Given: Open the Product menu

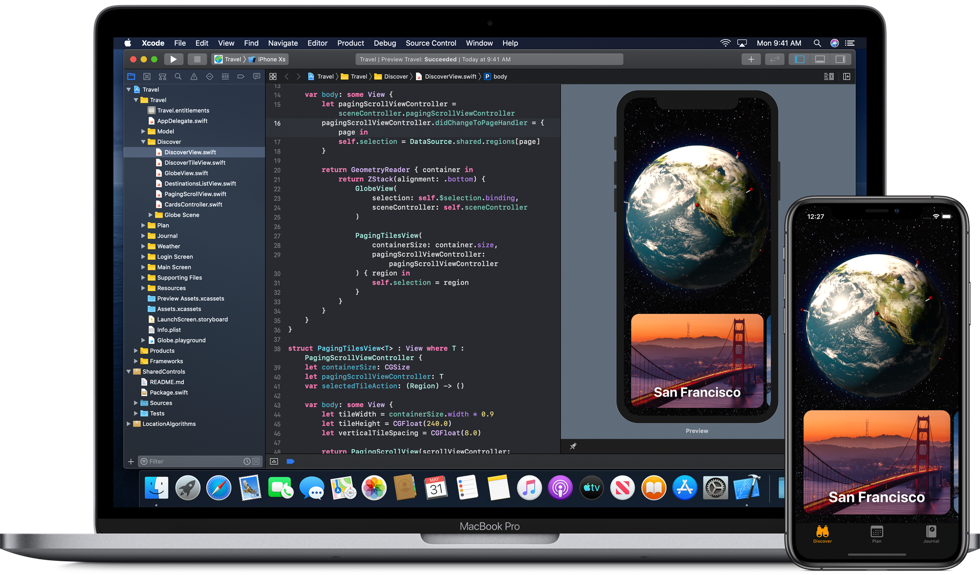Looking at the screenshot, I should coord(351,43).
